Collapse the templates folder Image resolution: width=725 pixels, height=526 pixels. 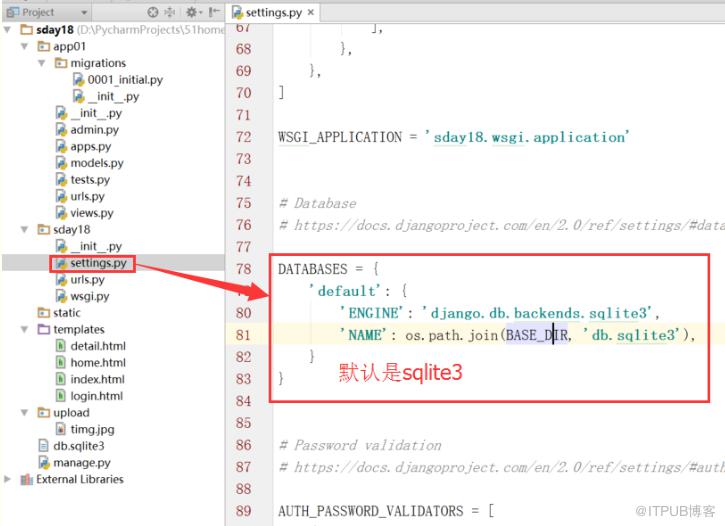25,329
